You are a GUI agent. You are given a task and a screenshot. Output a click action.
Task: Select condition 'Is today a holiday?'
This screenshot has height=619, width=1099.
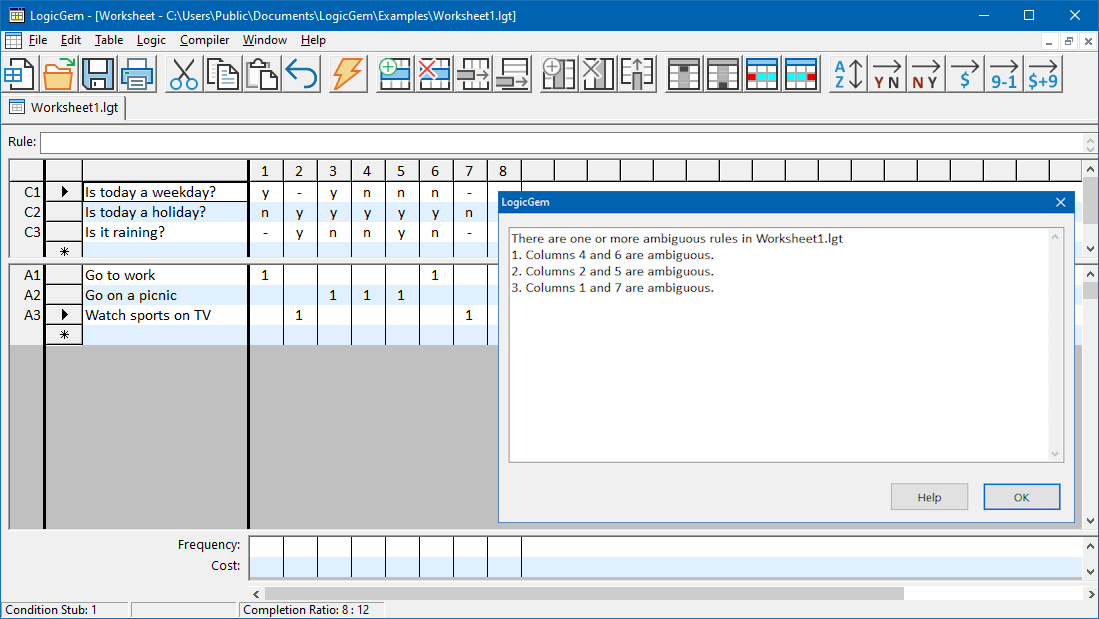point(165,212)
